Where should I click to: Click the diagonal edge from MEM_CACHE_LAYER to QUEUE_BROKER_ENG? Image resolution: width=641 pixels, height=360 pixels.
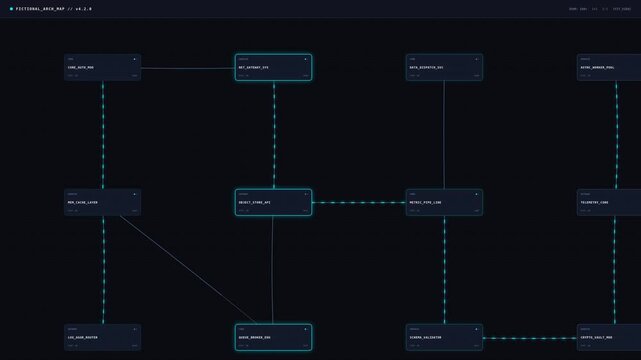point(188,270)
